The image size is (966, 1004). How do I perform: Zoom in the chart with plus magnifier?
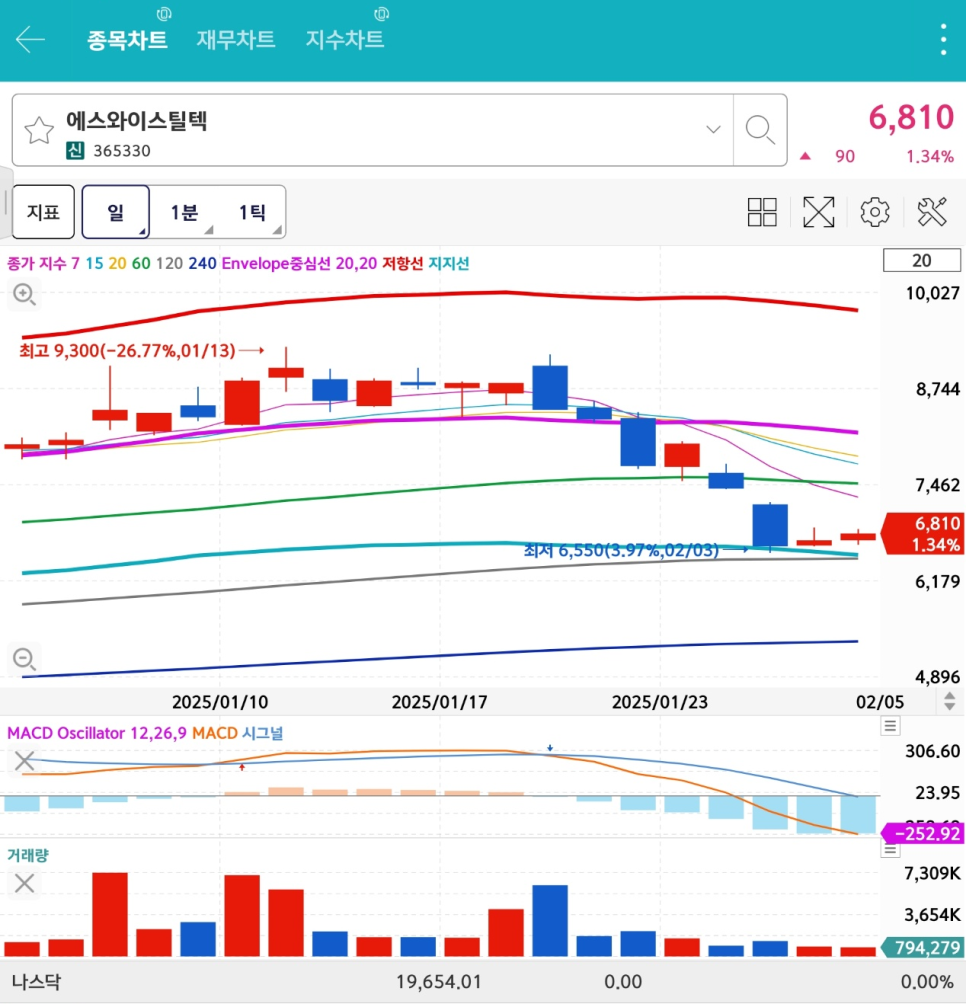tap(24, 295)
